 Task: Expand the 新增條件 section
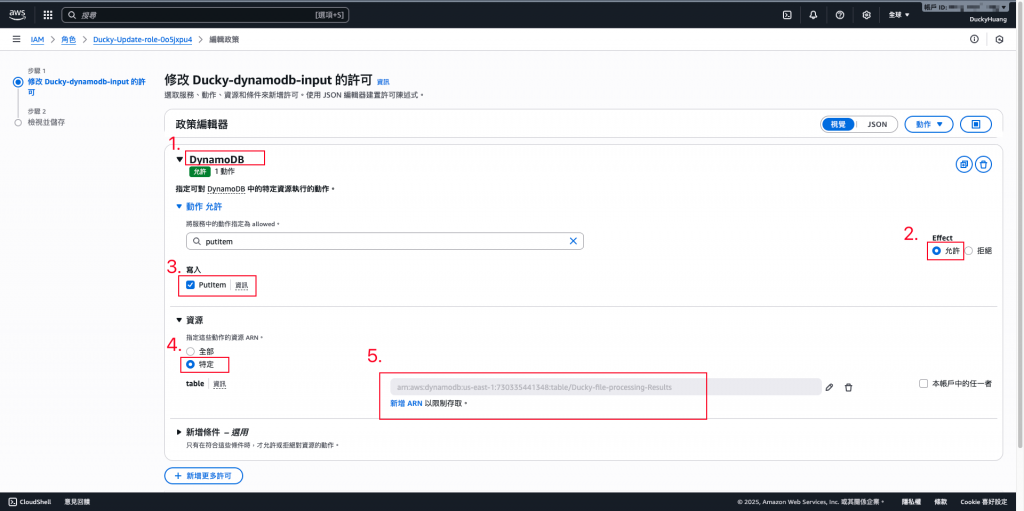pyautogui.click(x=180, y=433)
